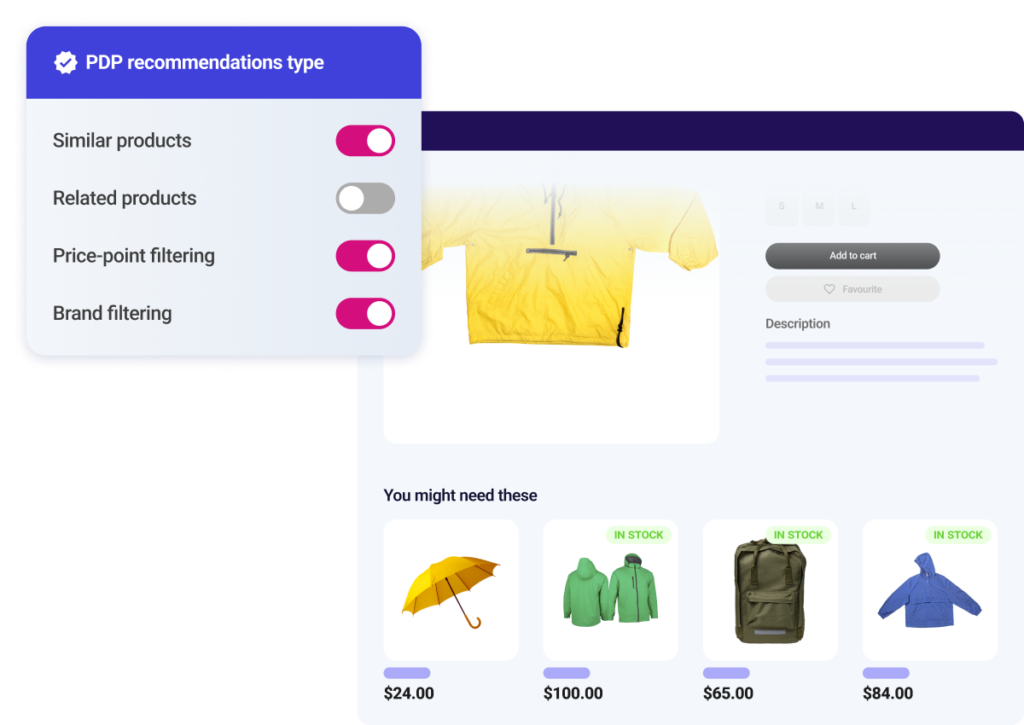Click the verified badge icon in PDP header
The image size is (1024, 725).
pyautogui.click(x=65, y=63)
